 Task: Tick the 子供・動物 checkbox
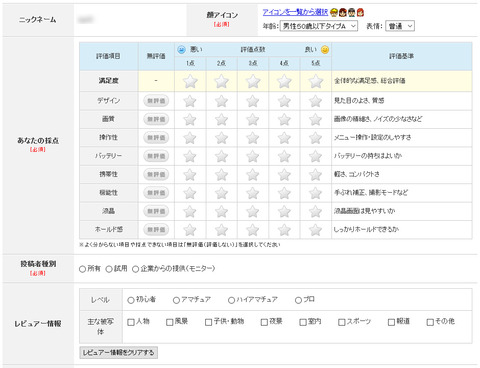point(209,322)
